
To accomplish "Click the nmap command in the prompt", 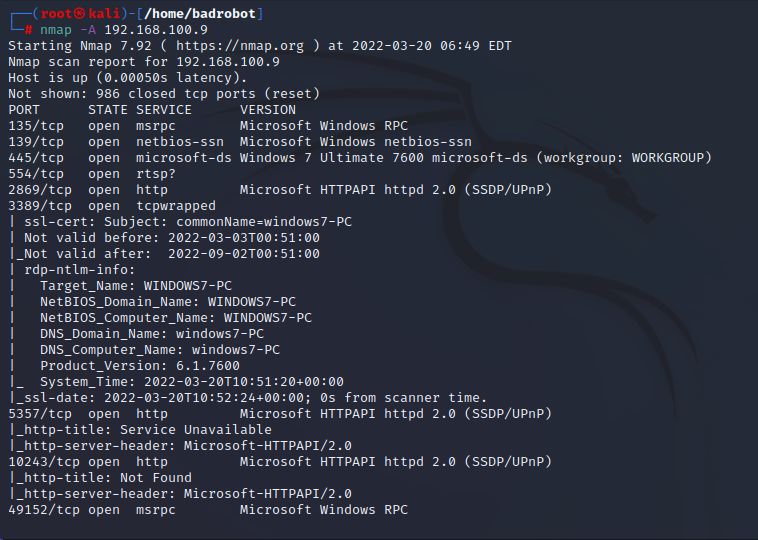I will pos(56,30).
